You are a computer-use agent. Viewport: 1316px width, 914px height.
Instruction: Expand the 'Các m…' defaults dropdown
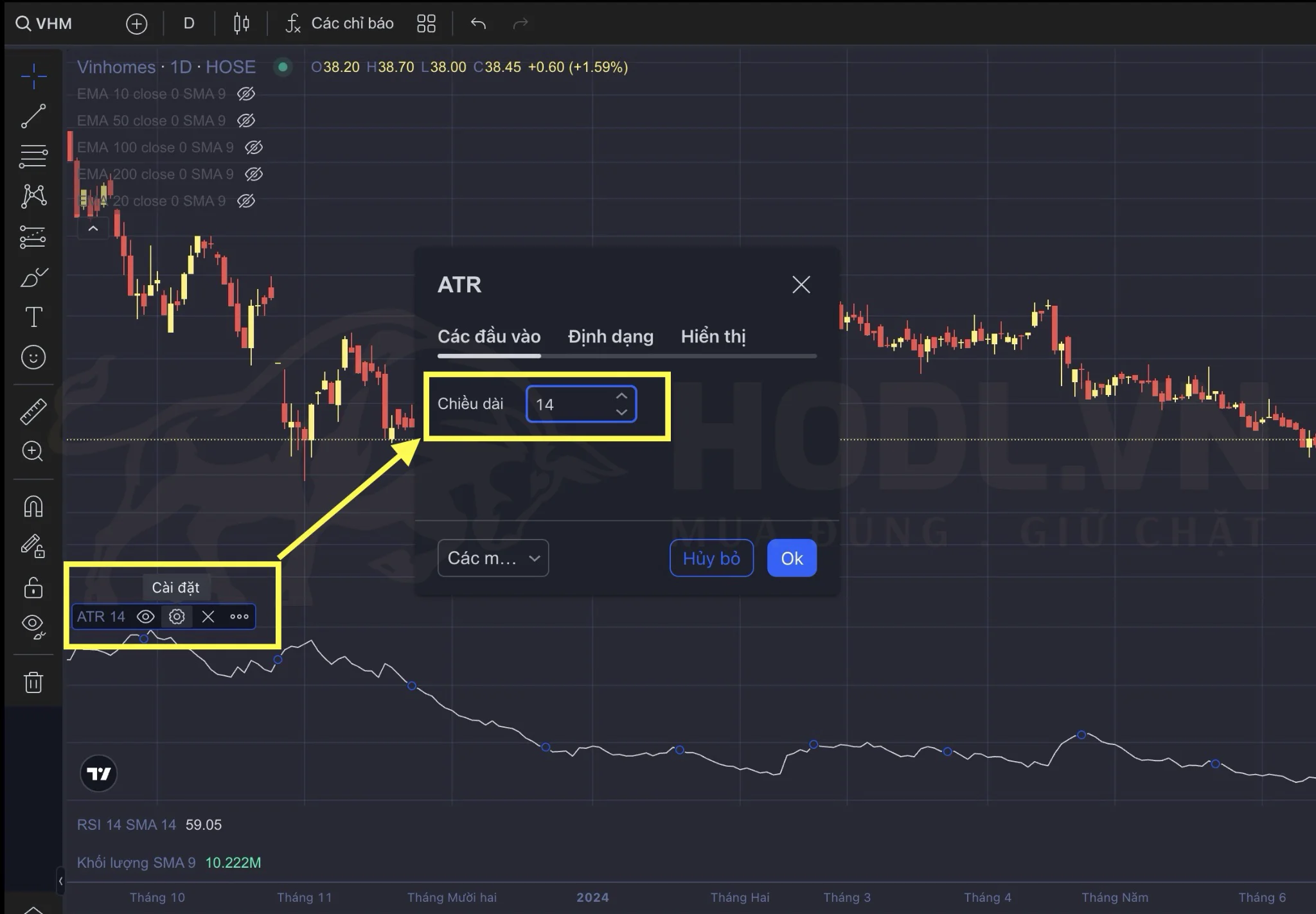coord(493,558)
